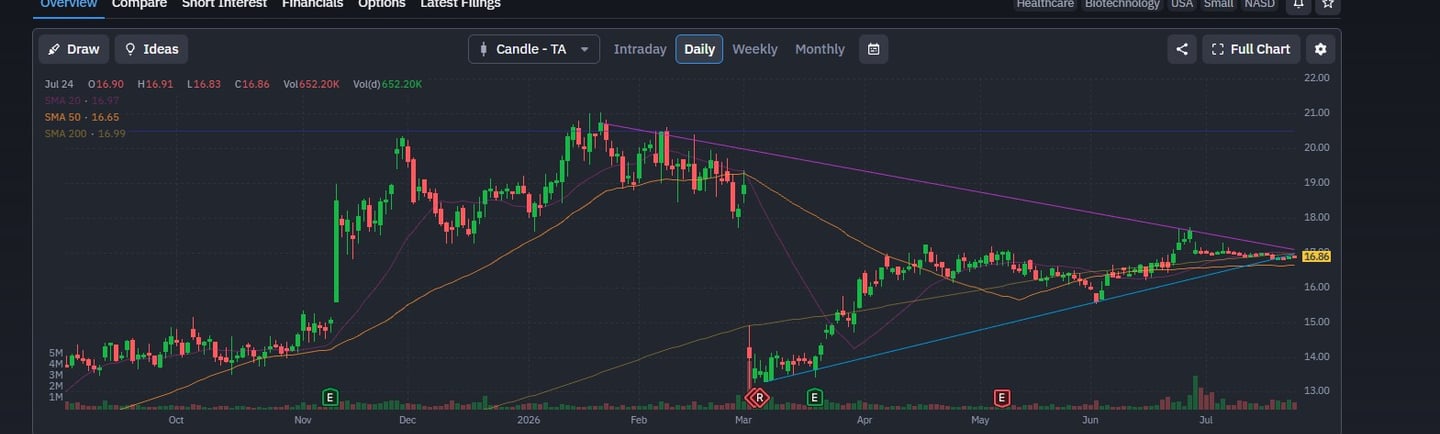
Task: Click the SMA 20 legend label
Action: [x=82, y=101]
